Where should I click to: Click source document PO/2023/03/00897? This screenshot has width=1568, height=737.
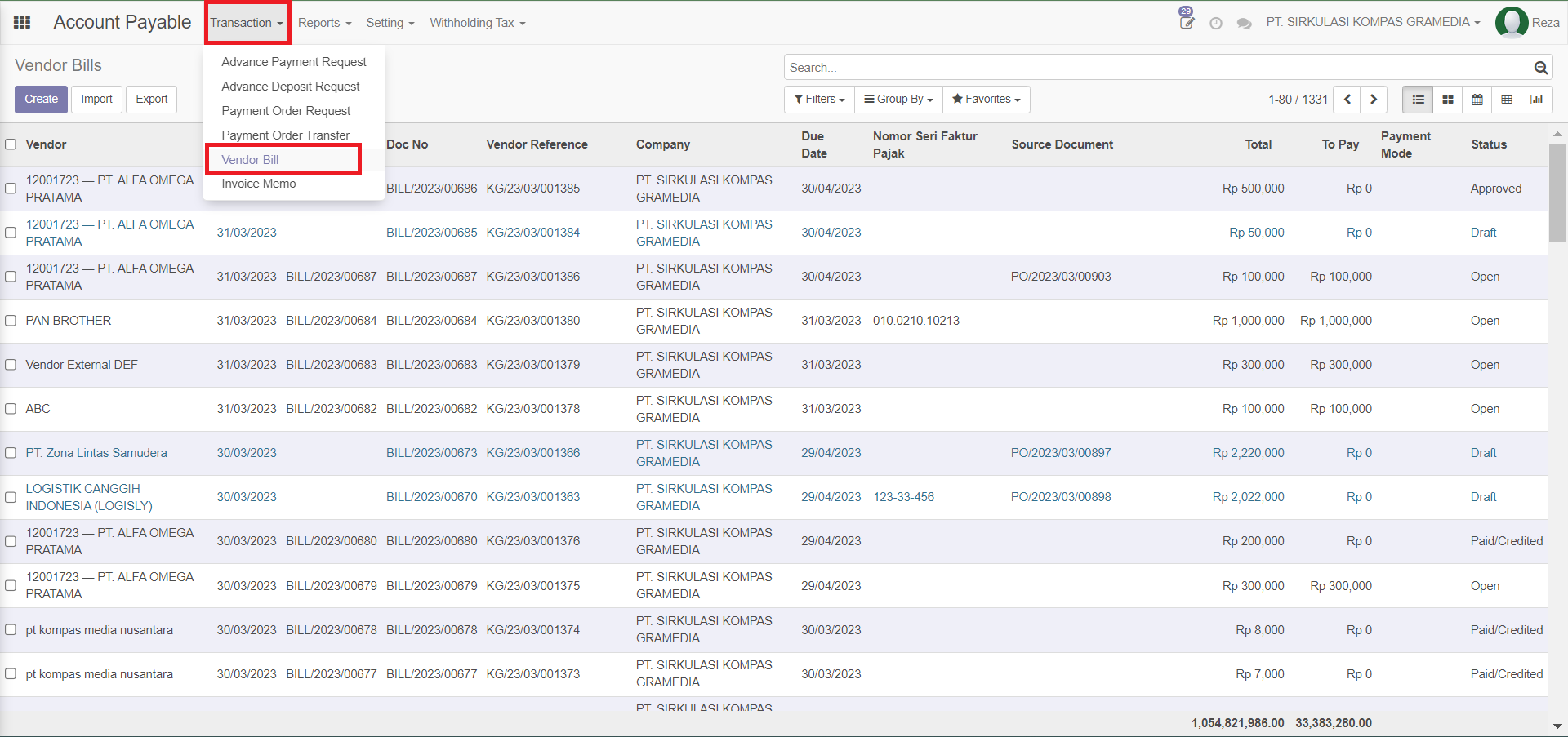(x=1061, y=453)
